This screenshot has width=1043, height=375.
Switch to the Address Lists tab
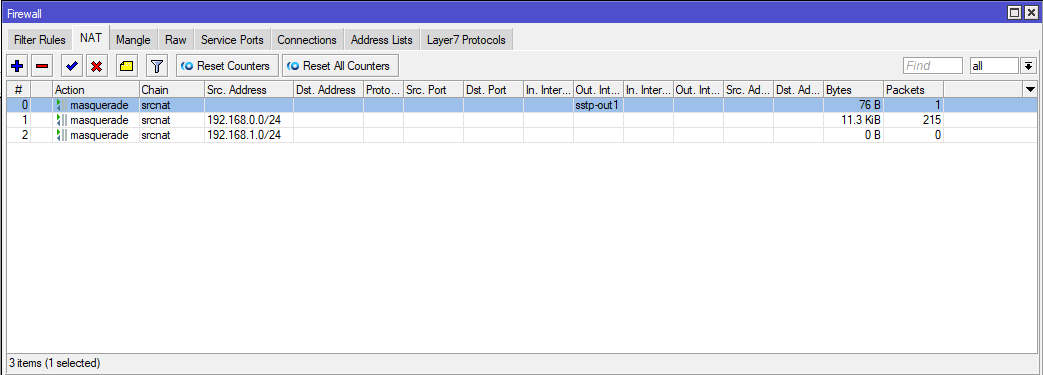[382, 40]
